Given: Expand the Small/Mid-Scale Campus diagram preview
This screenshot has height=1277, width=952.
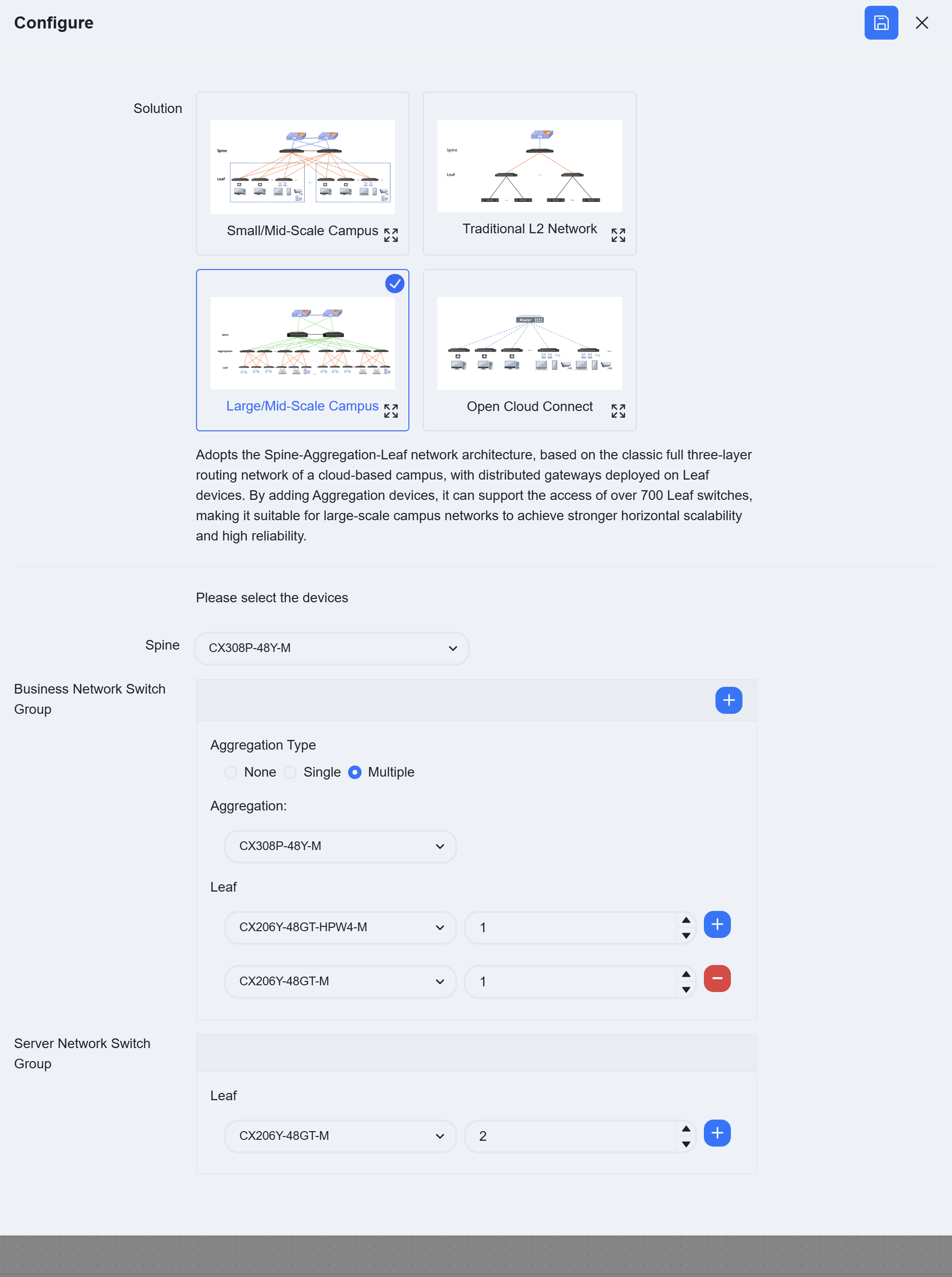Looking at the screenshot, I should [391, 235].
